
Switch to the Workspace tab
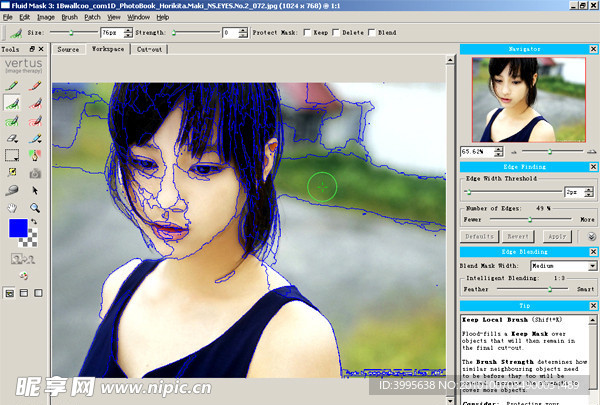[108, 49]
